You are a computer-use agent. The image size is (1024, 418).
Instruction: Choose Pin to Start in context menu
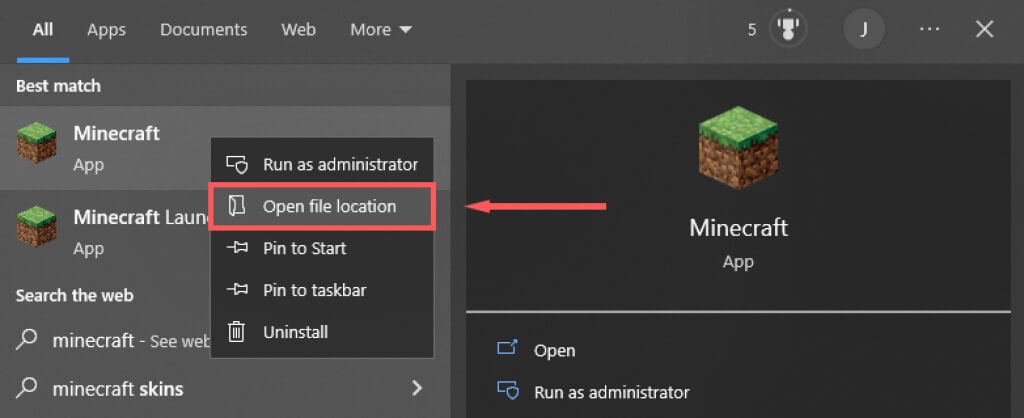[x=322, y=248]
